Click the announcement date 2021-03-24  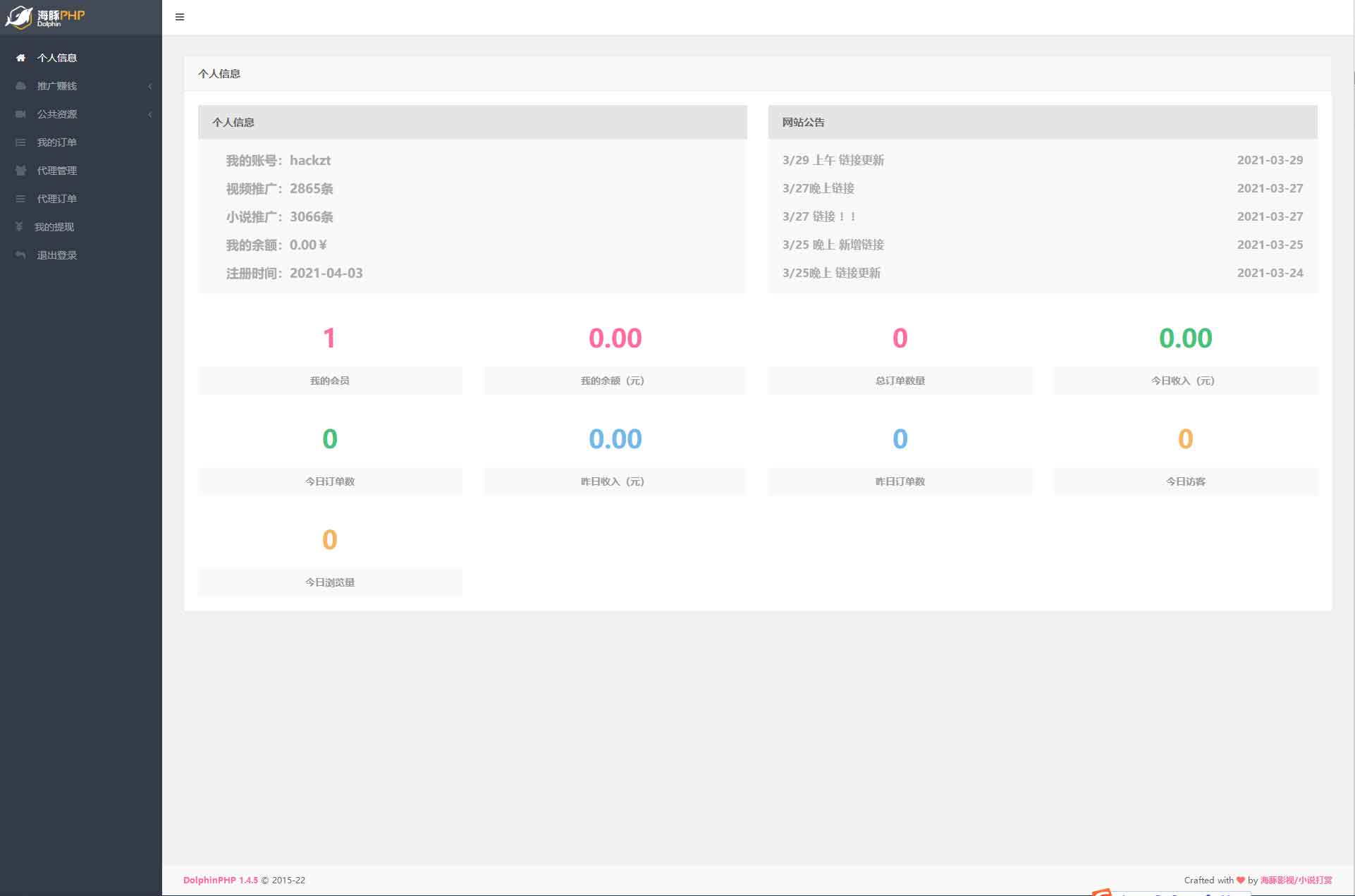point(1270,273)
